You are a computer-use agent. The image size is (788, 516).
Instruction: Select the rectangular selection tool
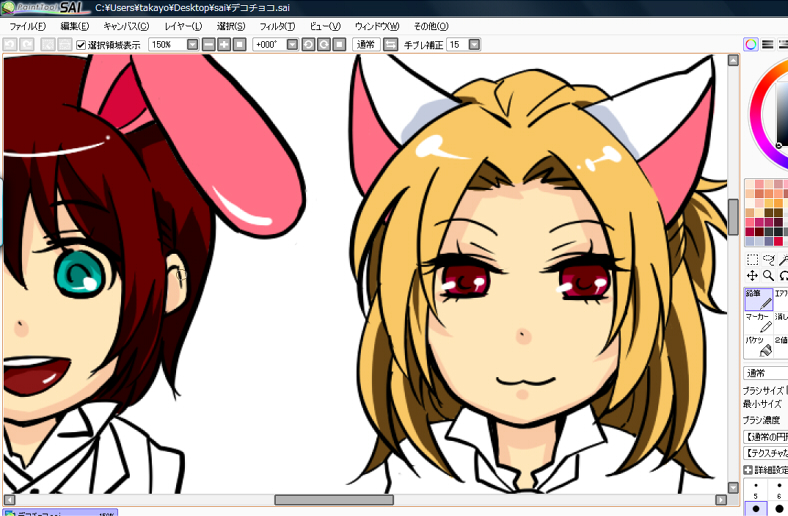[753, 260]
